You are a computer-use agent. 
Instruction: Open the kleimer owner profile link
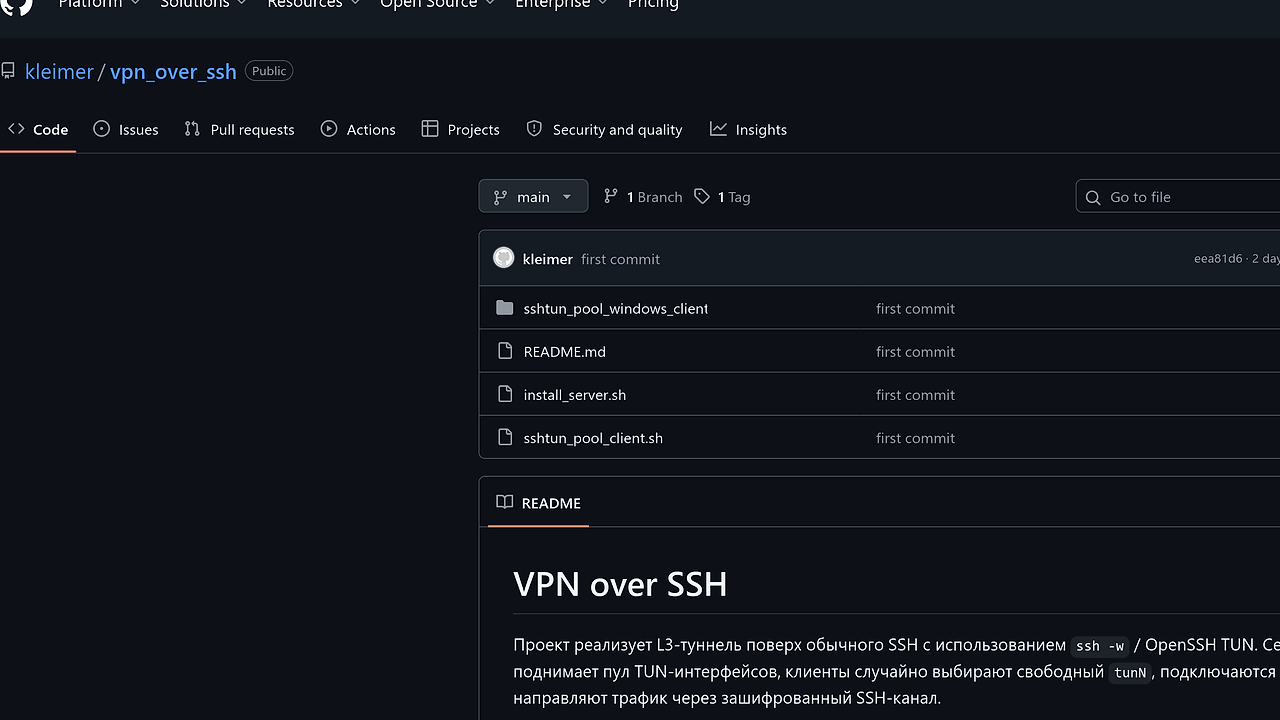[59, 71]
